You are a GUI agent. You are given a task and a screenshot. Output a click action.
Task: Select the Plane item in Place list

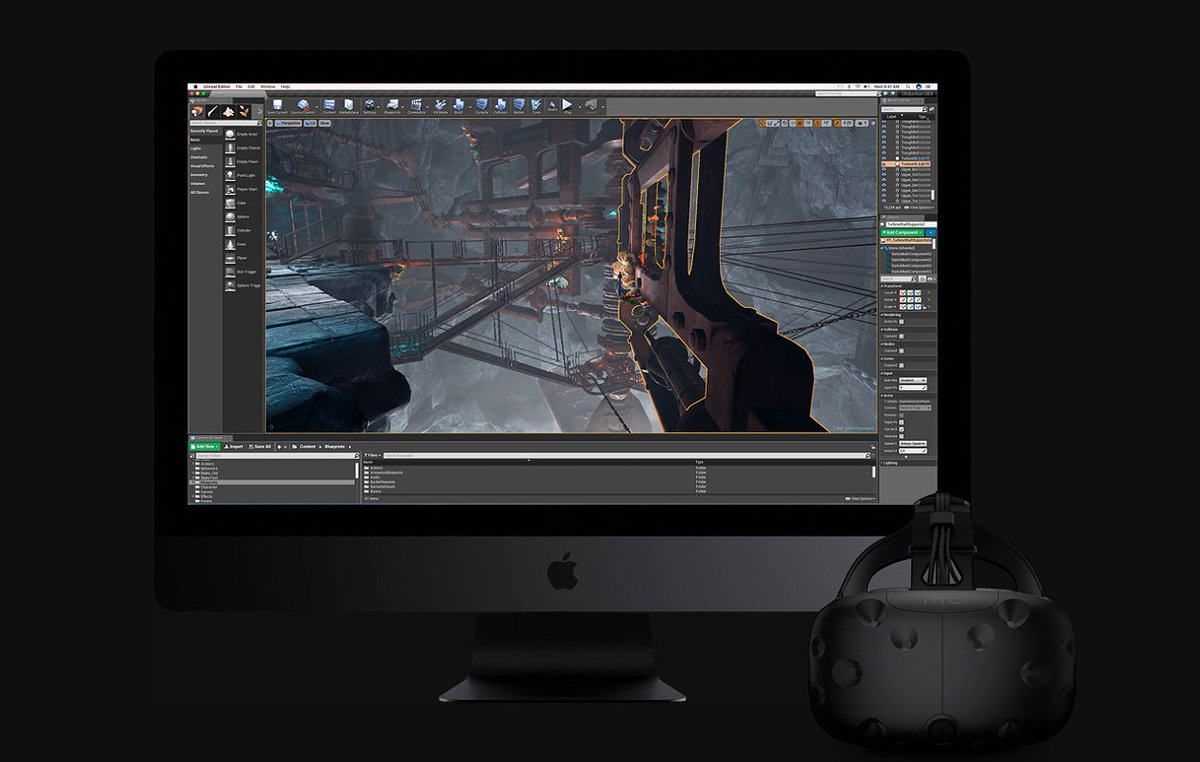point(241,258)
